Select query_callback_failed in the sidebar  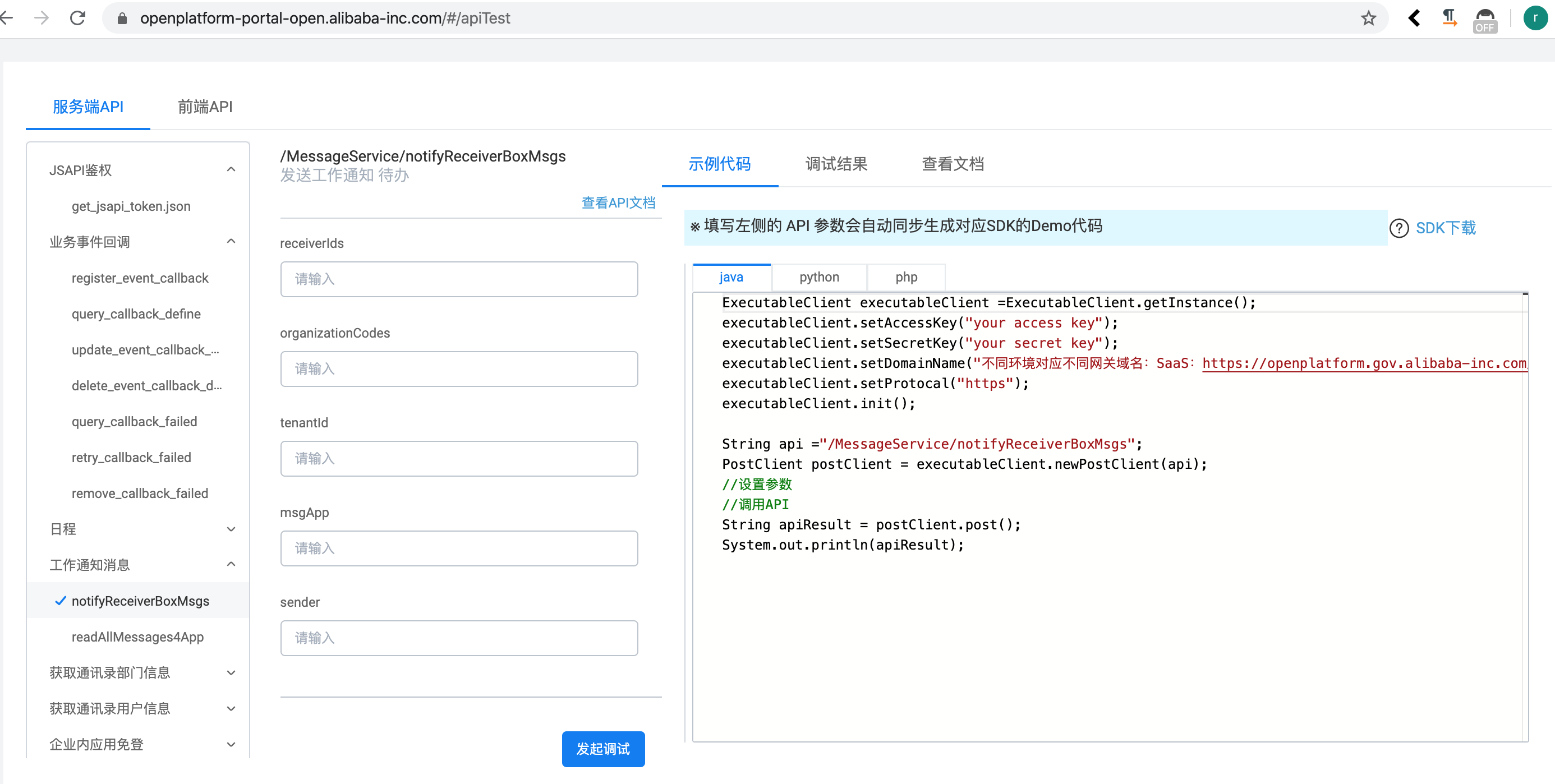point(135,422)
